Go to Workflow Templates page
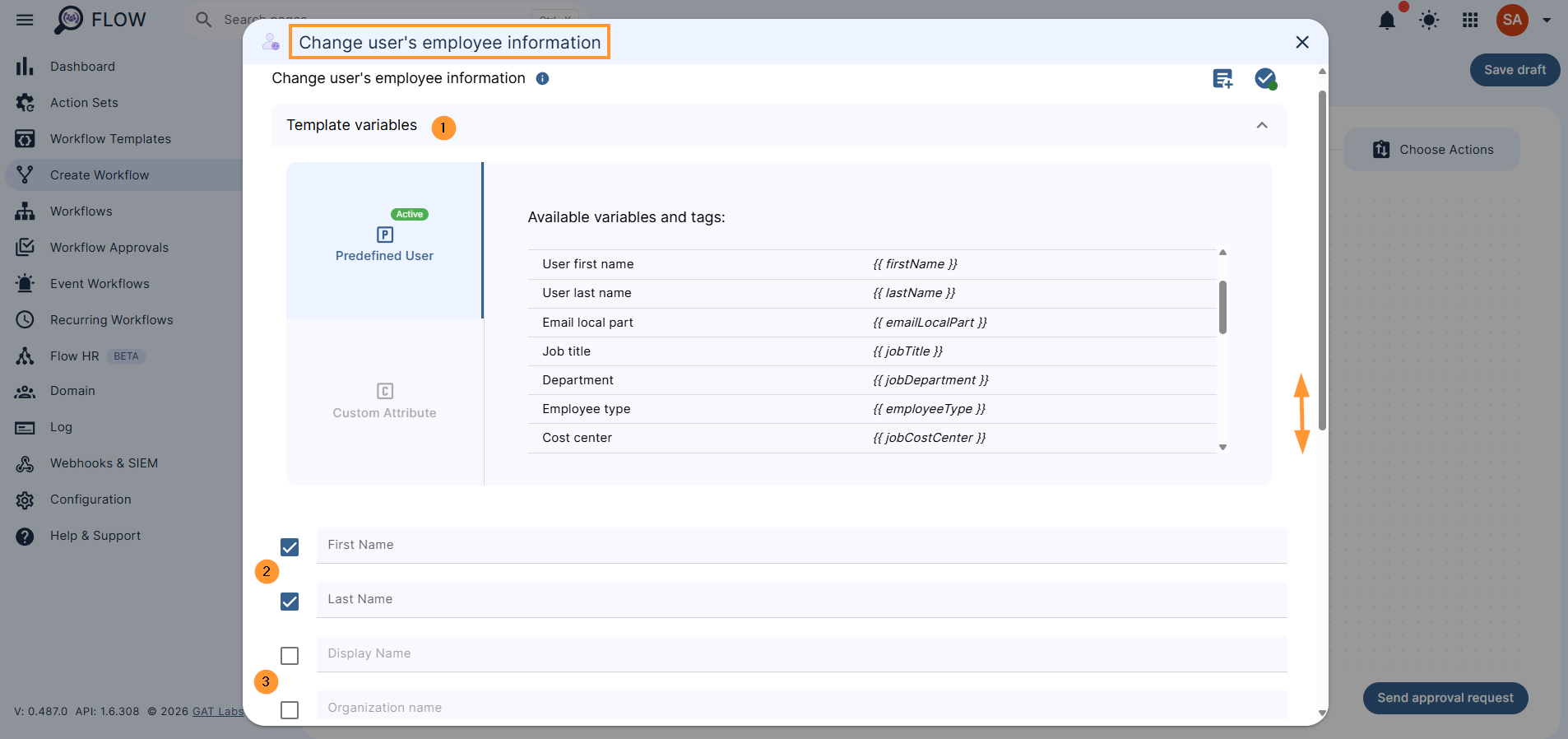Screen dimensions: 1568x739 (110, 138)
